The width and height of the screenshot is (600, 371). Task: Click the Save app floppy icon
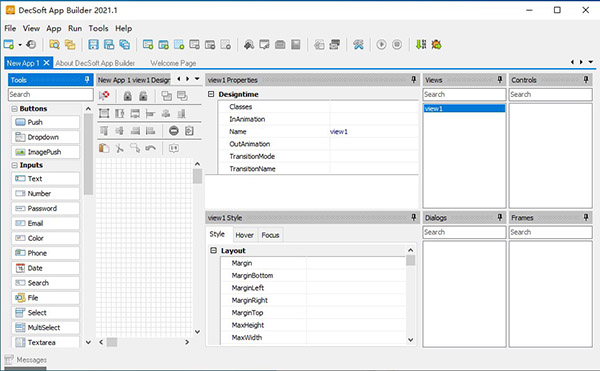point(93,44)
